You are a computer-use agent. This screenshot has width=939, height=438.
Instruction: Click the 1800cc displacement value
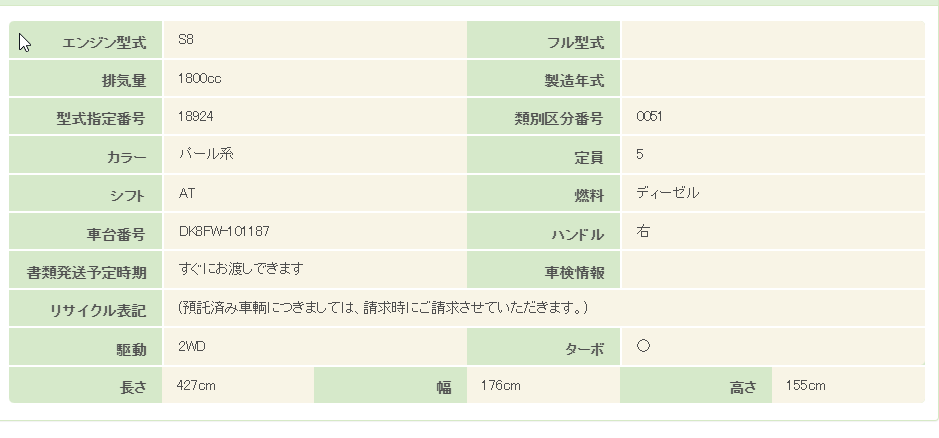[x=200, y=78]
